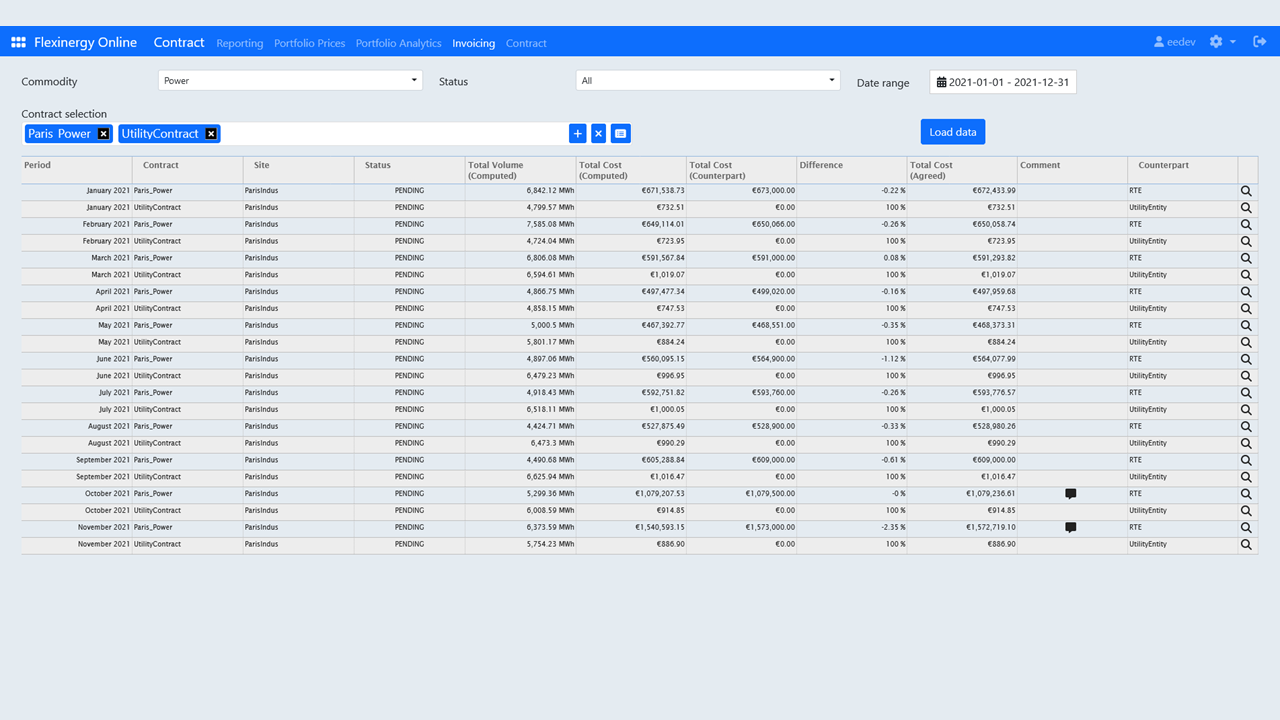The height and width of the screenshot is (720, 1280).
Task: View comment on October 2021 Paris_Power row
Action: 1071,494
